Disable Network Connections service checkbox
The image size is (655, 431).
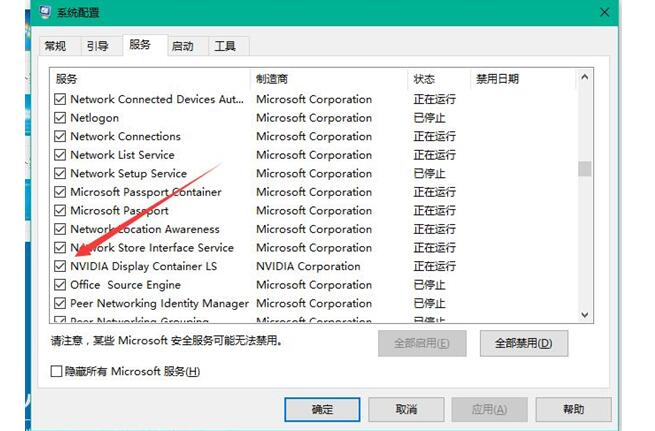[x=60, y=137]
